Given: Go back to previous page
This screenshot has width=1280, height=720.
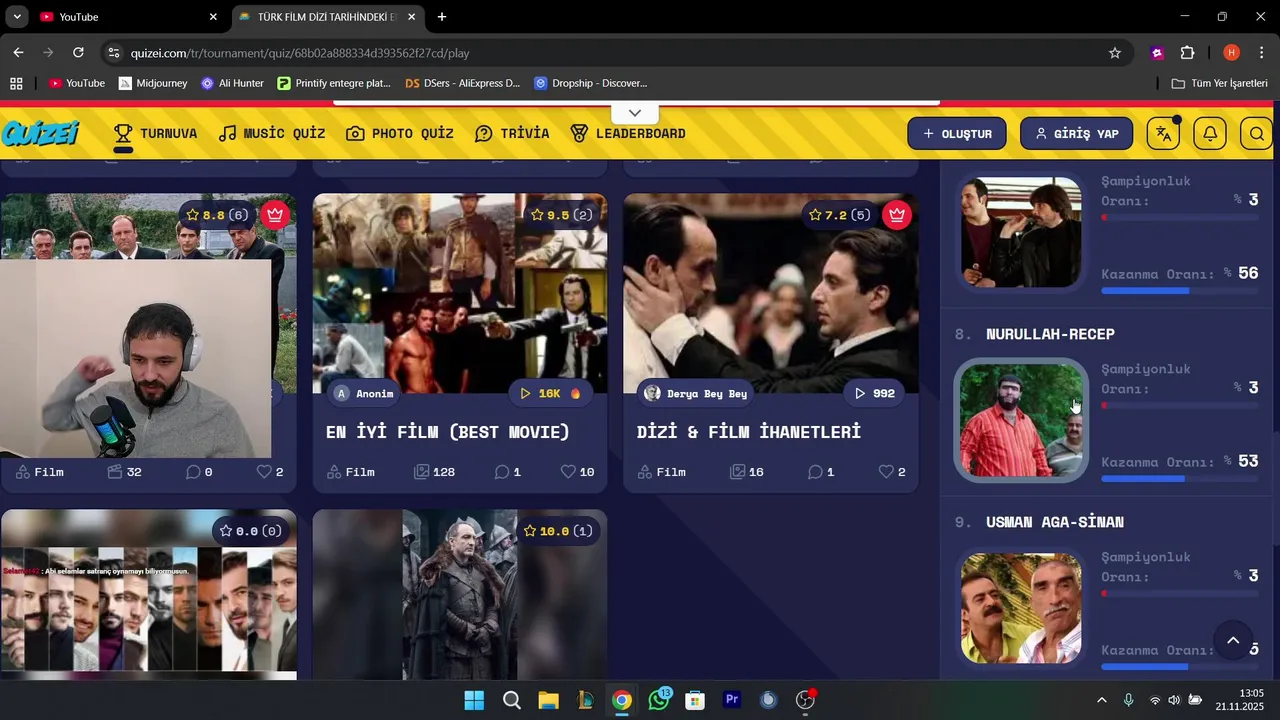Looking at the screenshot, I should pyautogui.click(x=18, y=53).
